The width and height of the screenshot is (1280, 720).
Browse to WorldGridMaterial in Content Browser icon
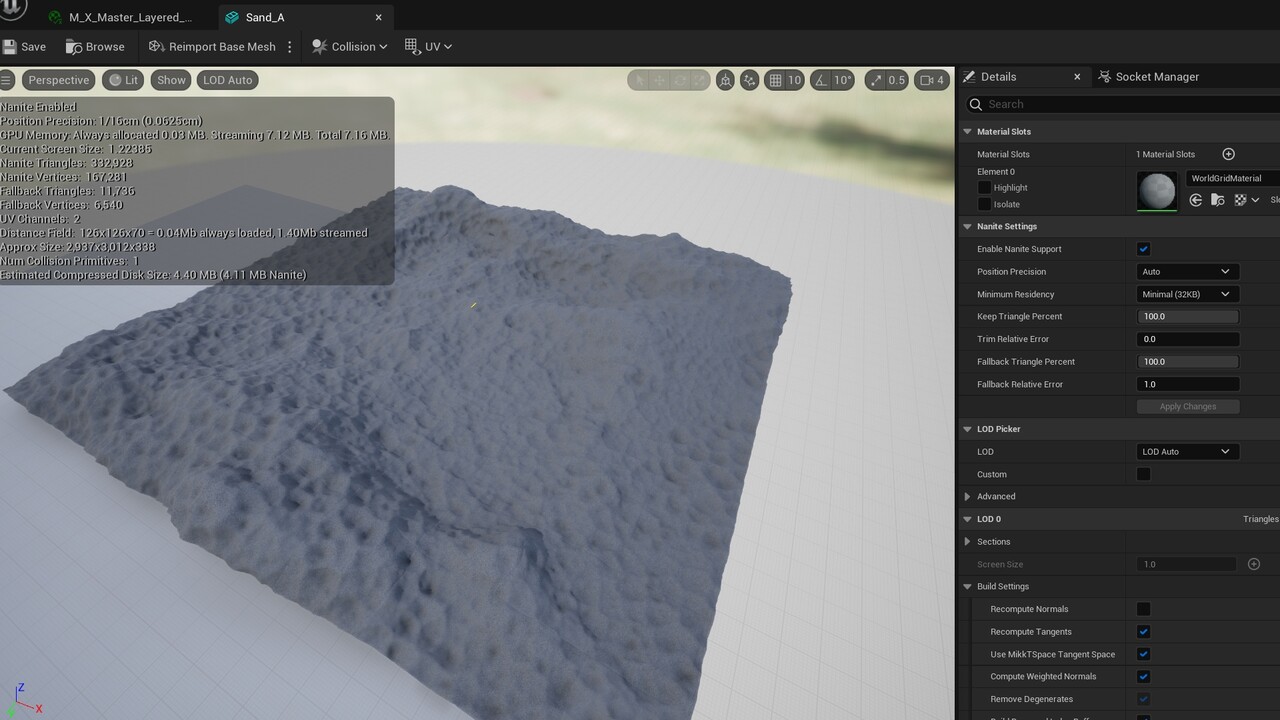coord(1217,200)
